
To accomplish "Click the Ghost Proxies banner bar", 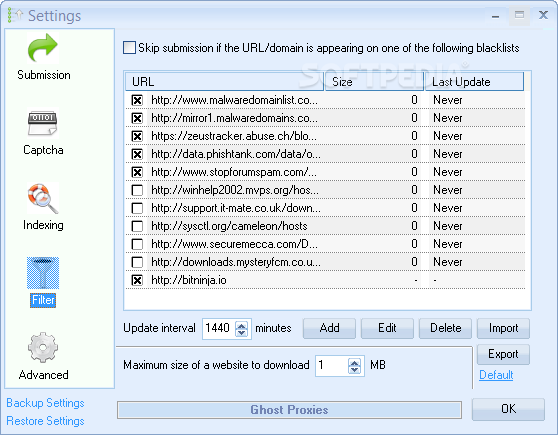I will pos(289,410).
